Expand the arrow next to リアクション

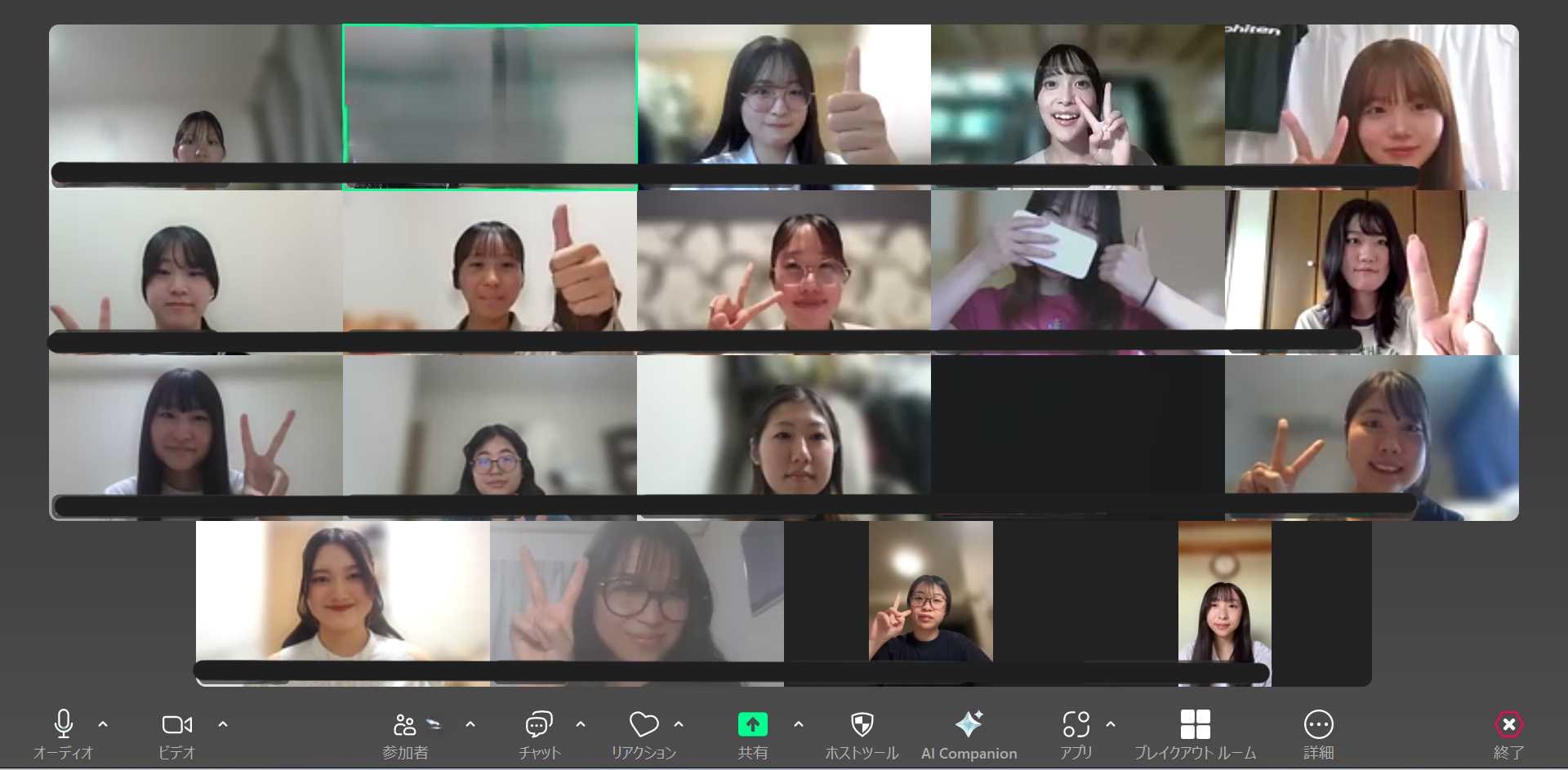pos(679,724)
